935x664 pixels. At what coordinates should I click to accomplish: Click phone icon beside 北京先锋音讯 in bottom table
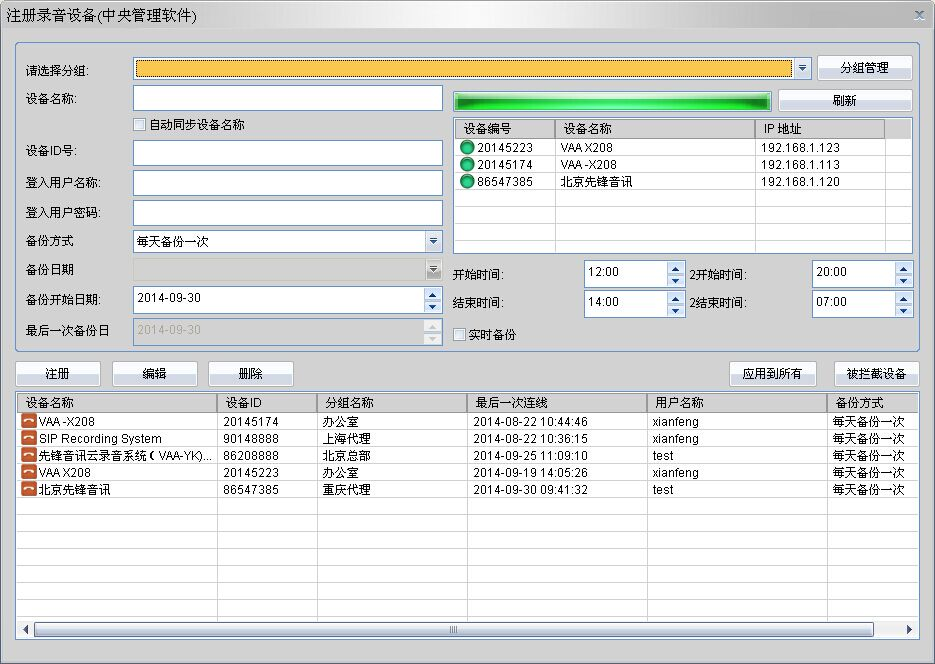click(x=28, y=490)
